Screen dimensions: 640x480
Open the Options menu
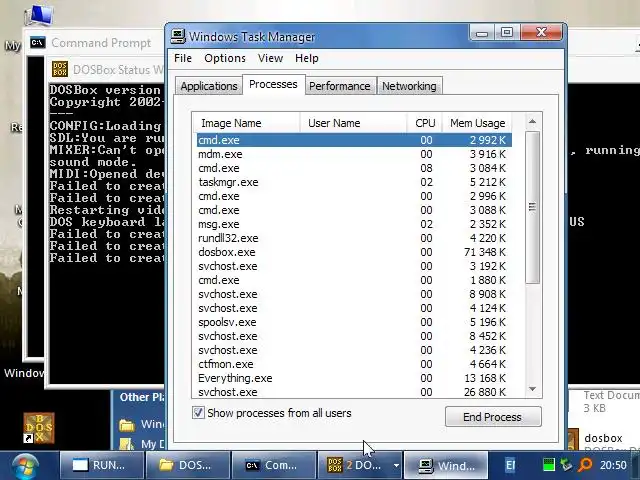225,58
